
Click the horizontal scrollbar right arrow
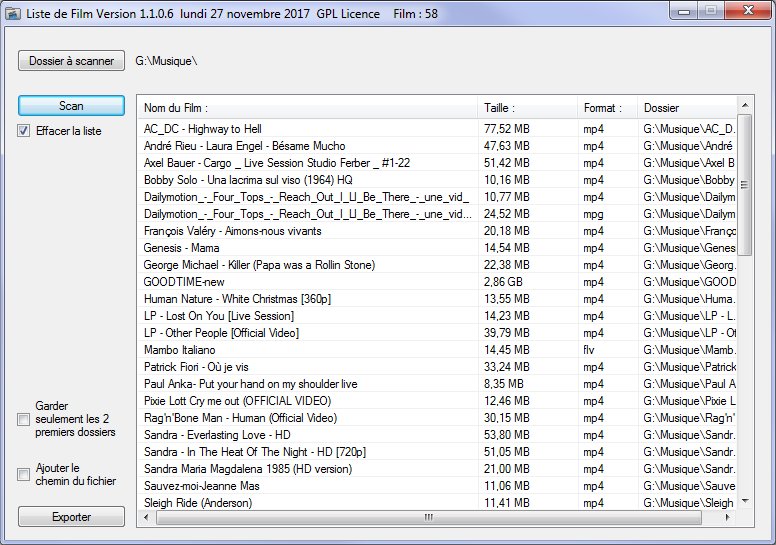point(728,517)
